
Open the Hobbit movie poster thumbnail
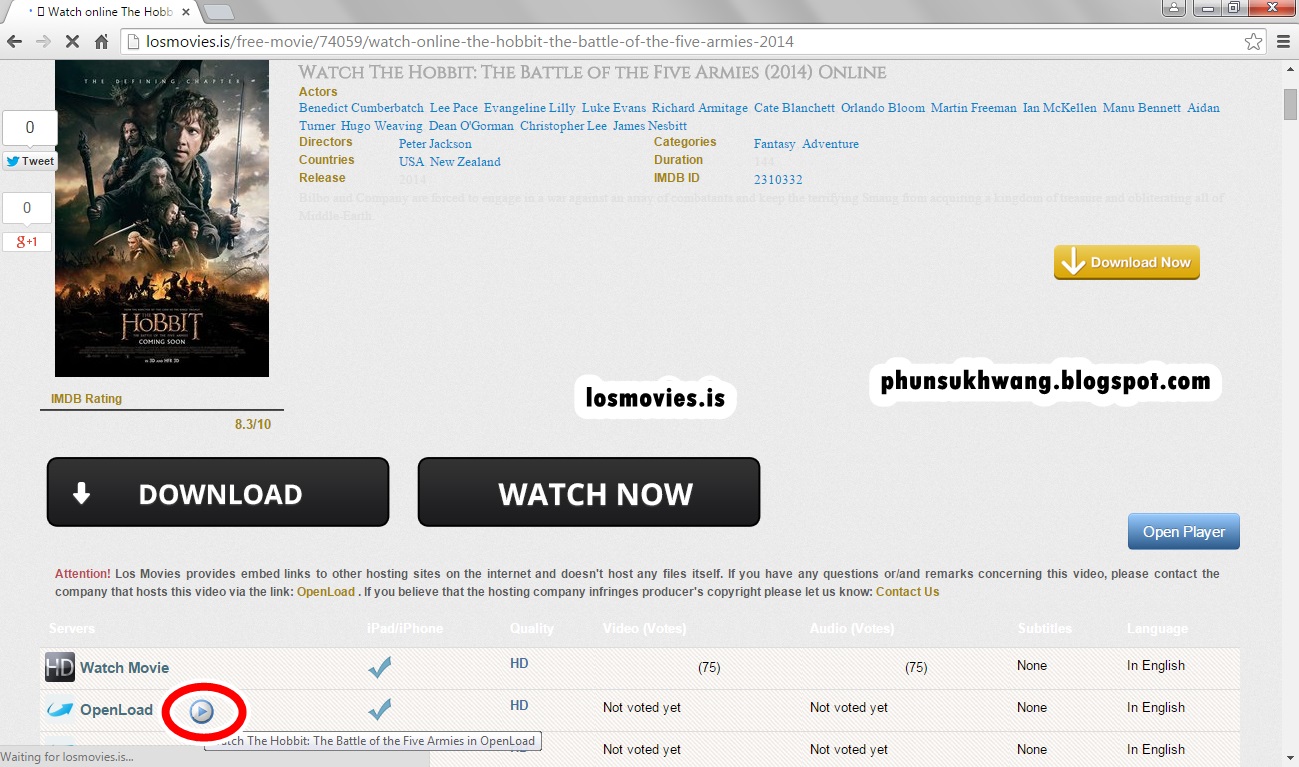pyautogui.click(x=162, y=218)
